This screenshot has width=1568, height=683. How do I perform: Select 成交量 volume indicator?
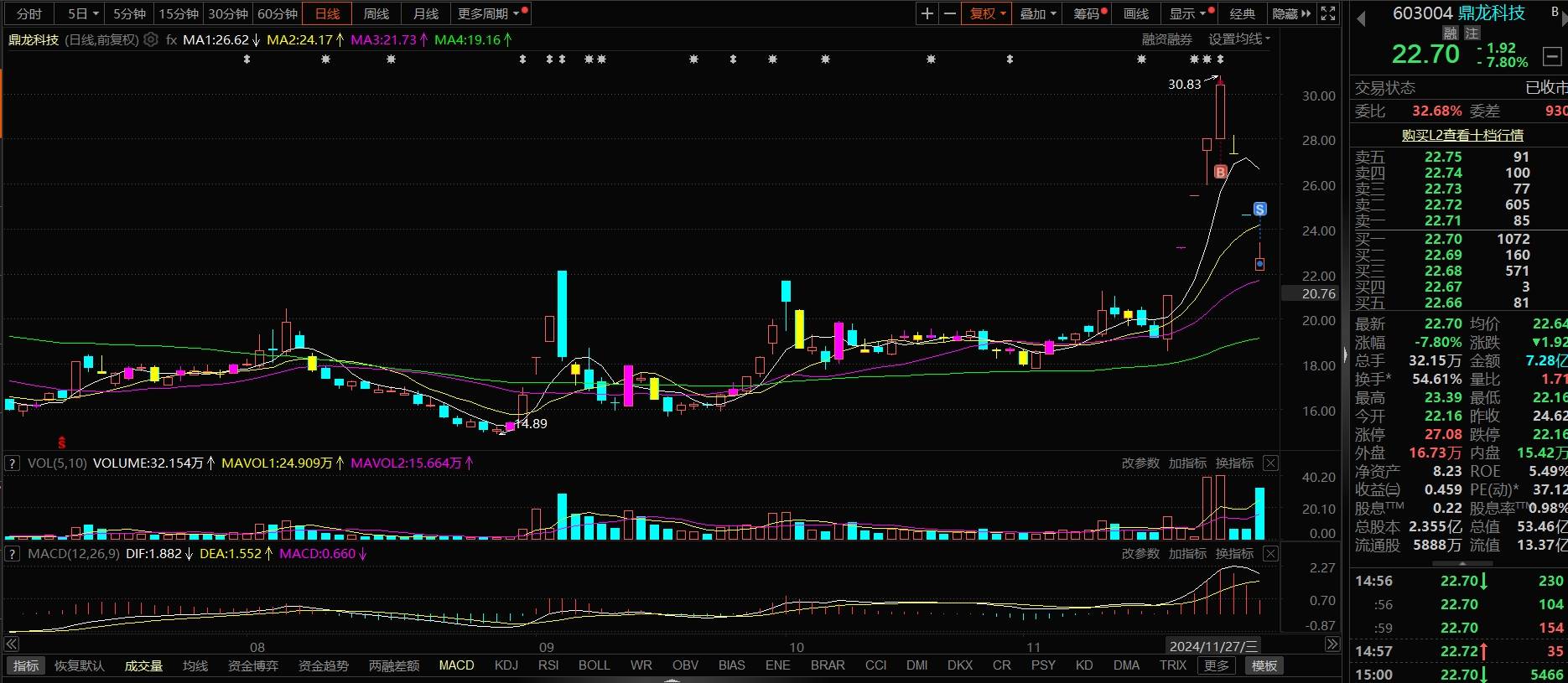(143, 665)
